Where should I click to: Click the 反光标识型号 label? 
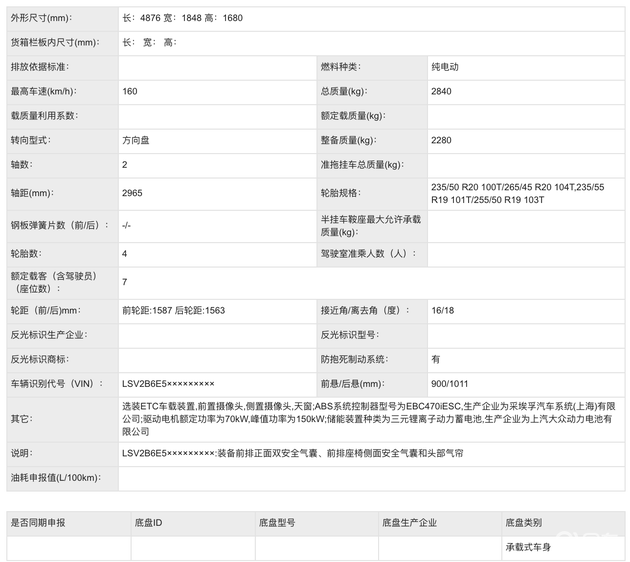point(350,335)
